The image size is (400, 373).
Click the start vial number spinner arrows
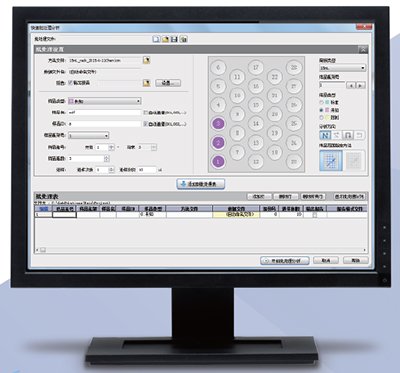(112, 147)
